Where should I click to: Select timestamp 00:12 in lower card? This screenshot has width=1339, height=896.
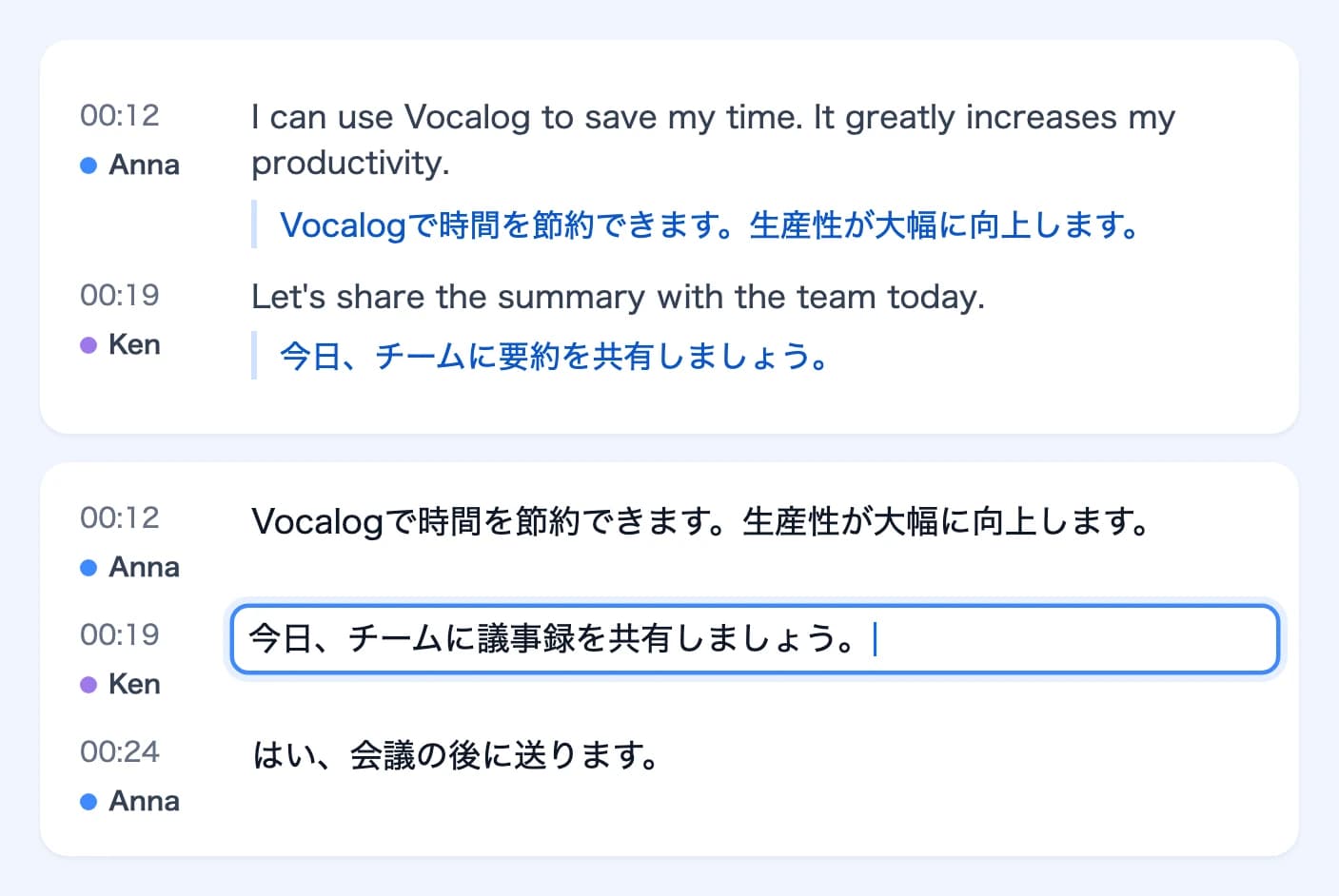(x=120, y=517)
